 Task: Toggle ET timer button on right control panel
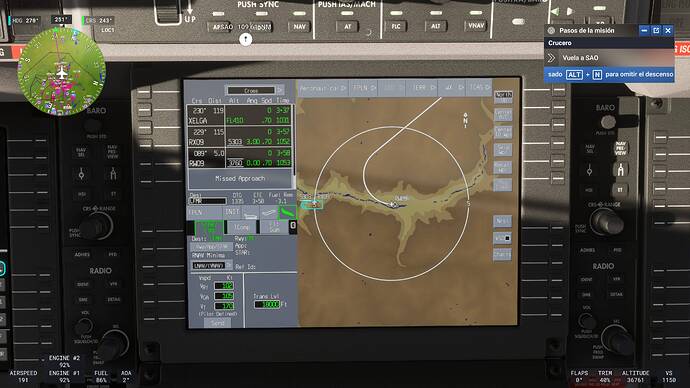(620, 190)
